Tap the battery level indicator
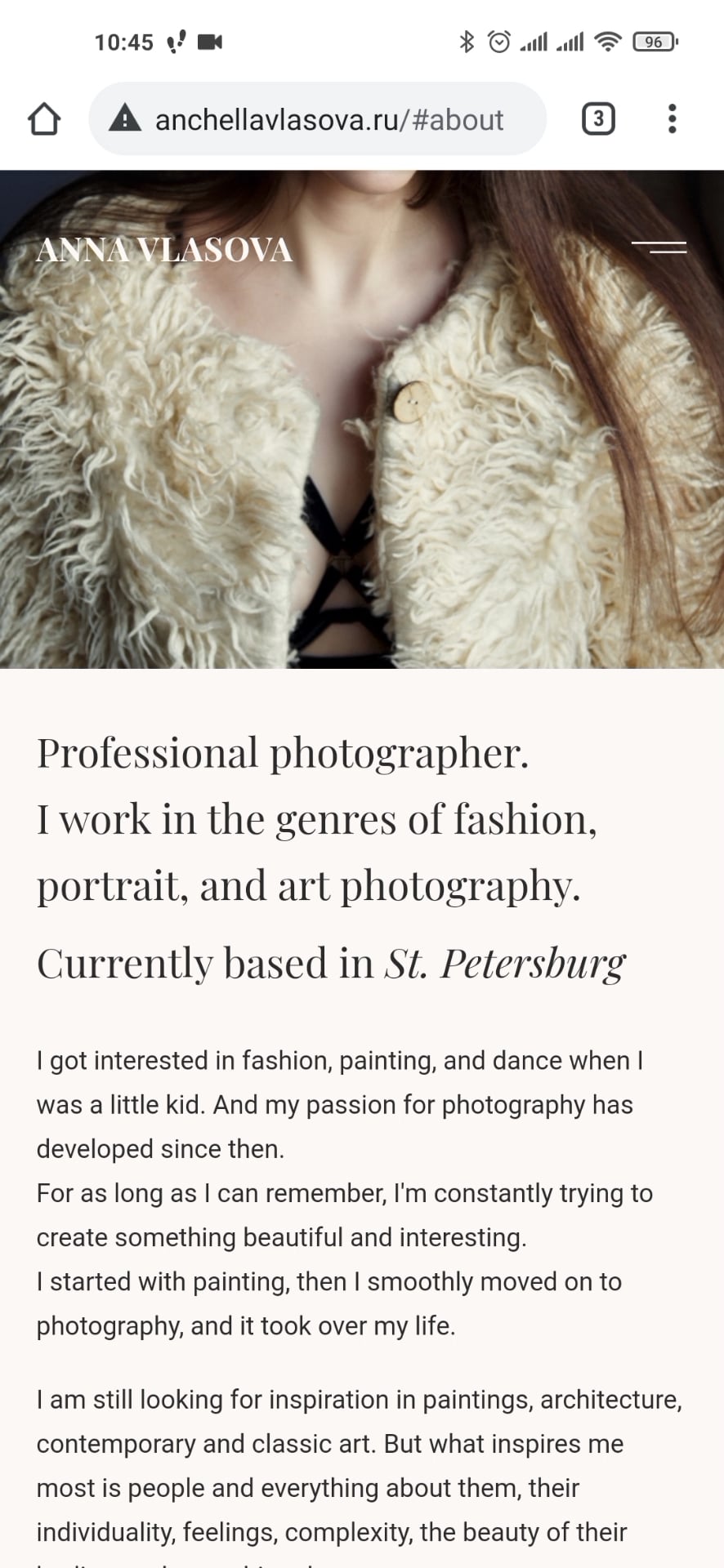 coord(655,42)
